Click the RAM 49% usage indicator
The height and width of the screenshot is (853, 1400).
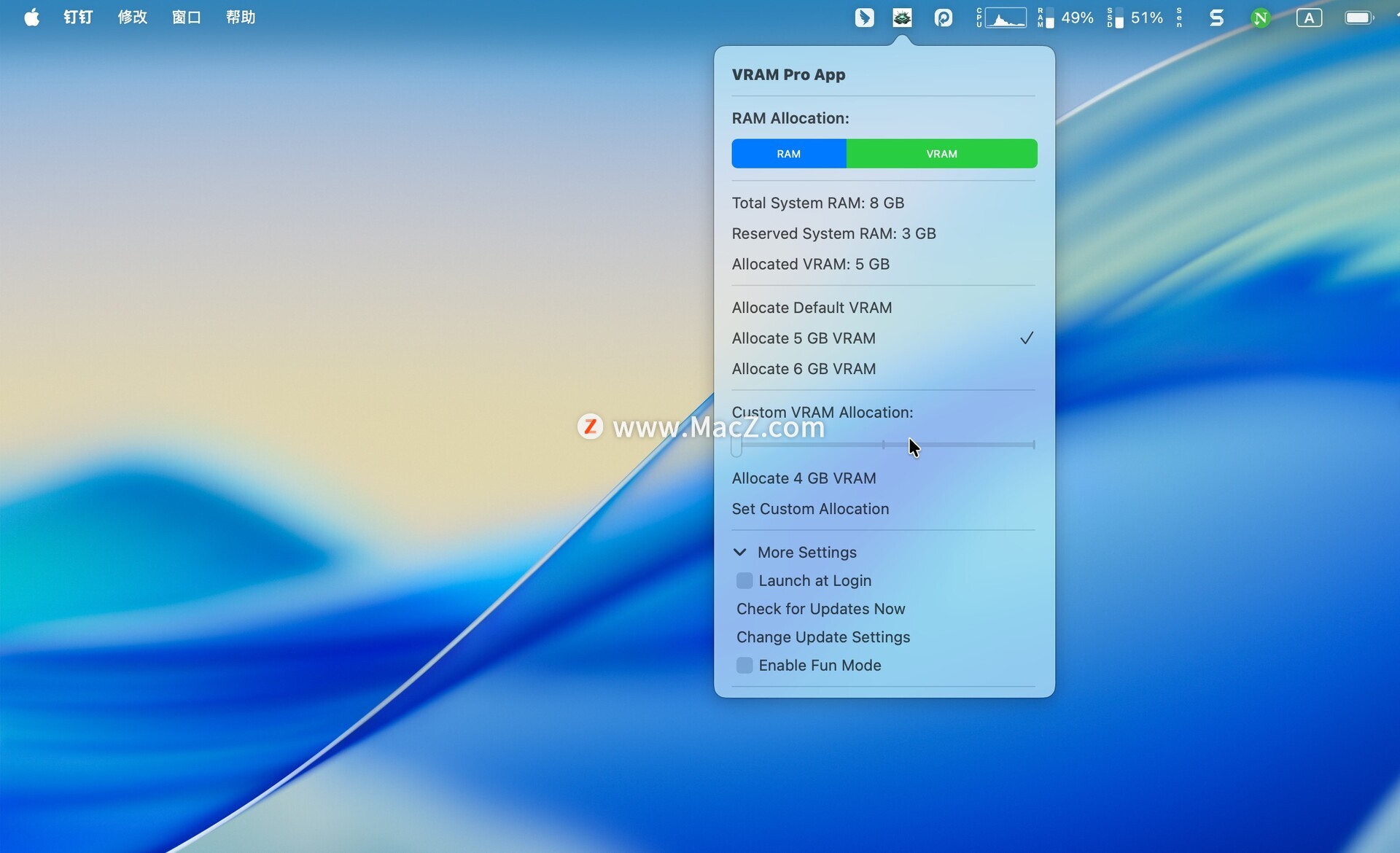1065,17
